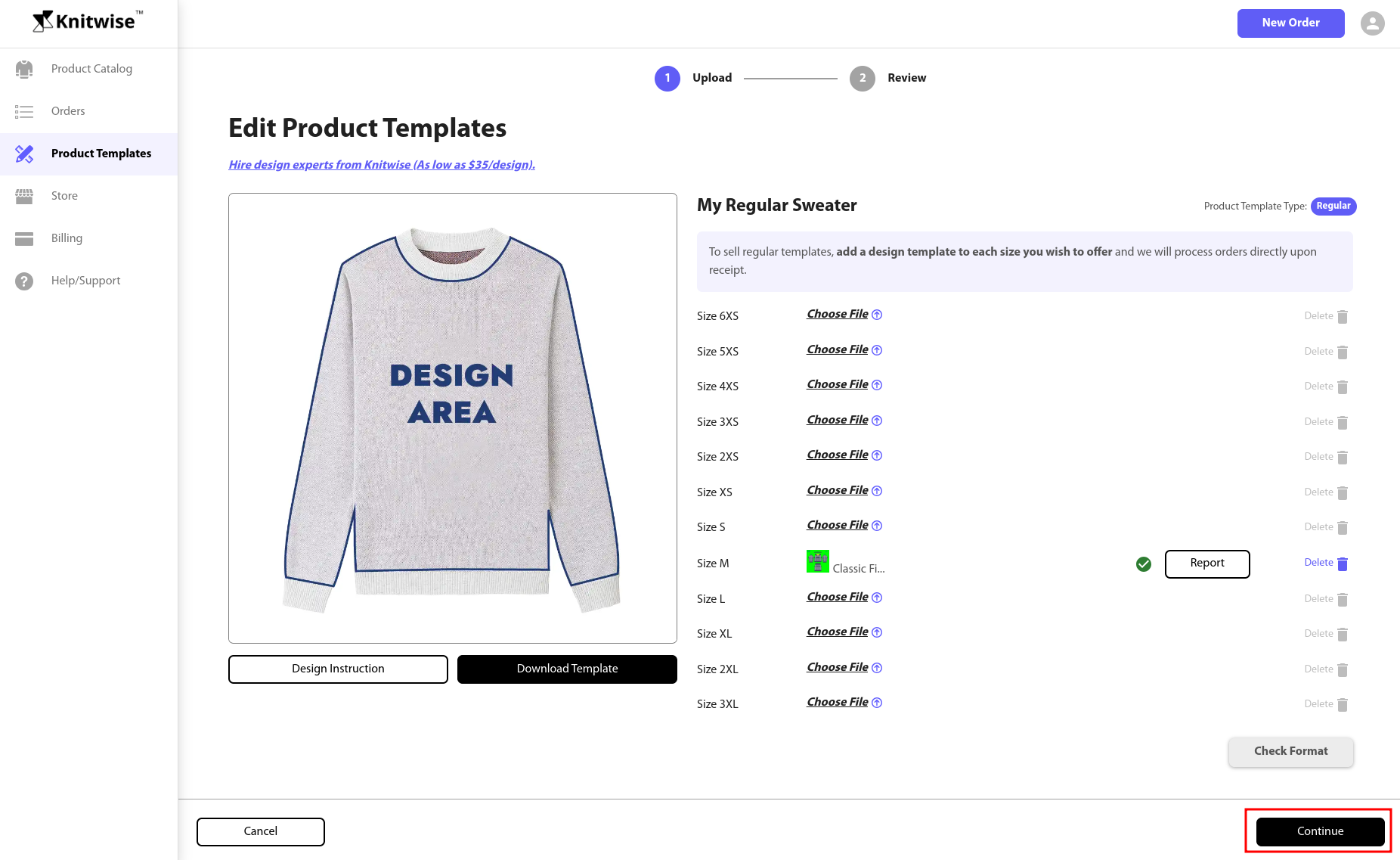Go to step 2 Review
Image resolution: width=1400 pixels, height=860 pixels.
tap(863, 78)
